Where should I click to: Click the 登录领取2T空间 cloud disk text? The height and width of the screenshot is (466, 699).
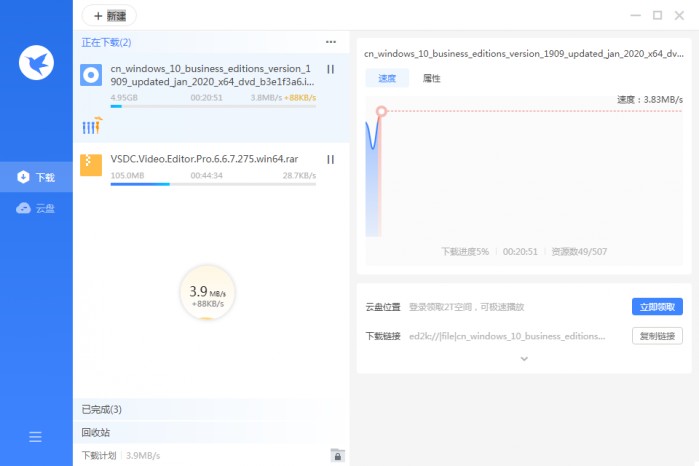click(466, 307)
